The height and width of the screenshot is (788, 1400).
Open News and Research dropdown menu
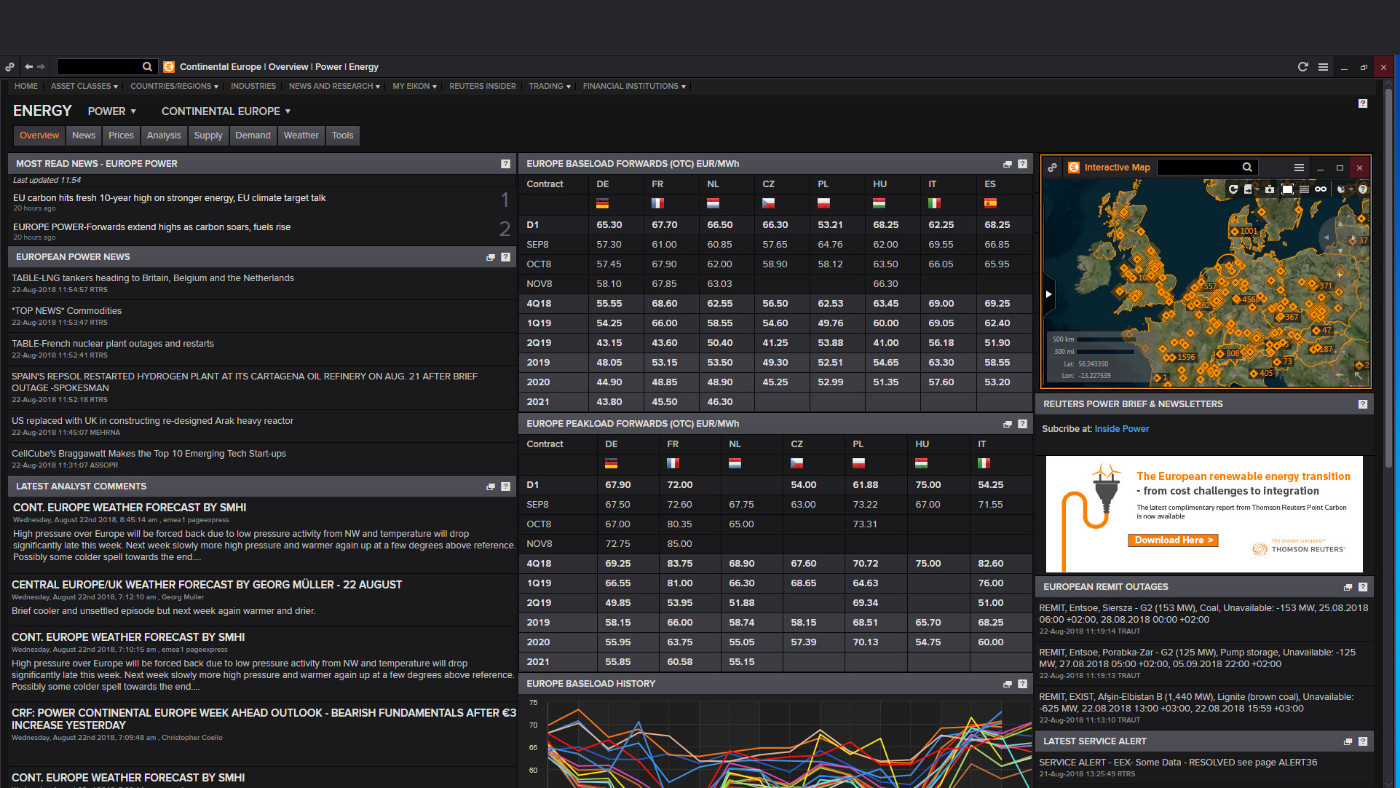(334, 86)
